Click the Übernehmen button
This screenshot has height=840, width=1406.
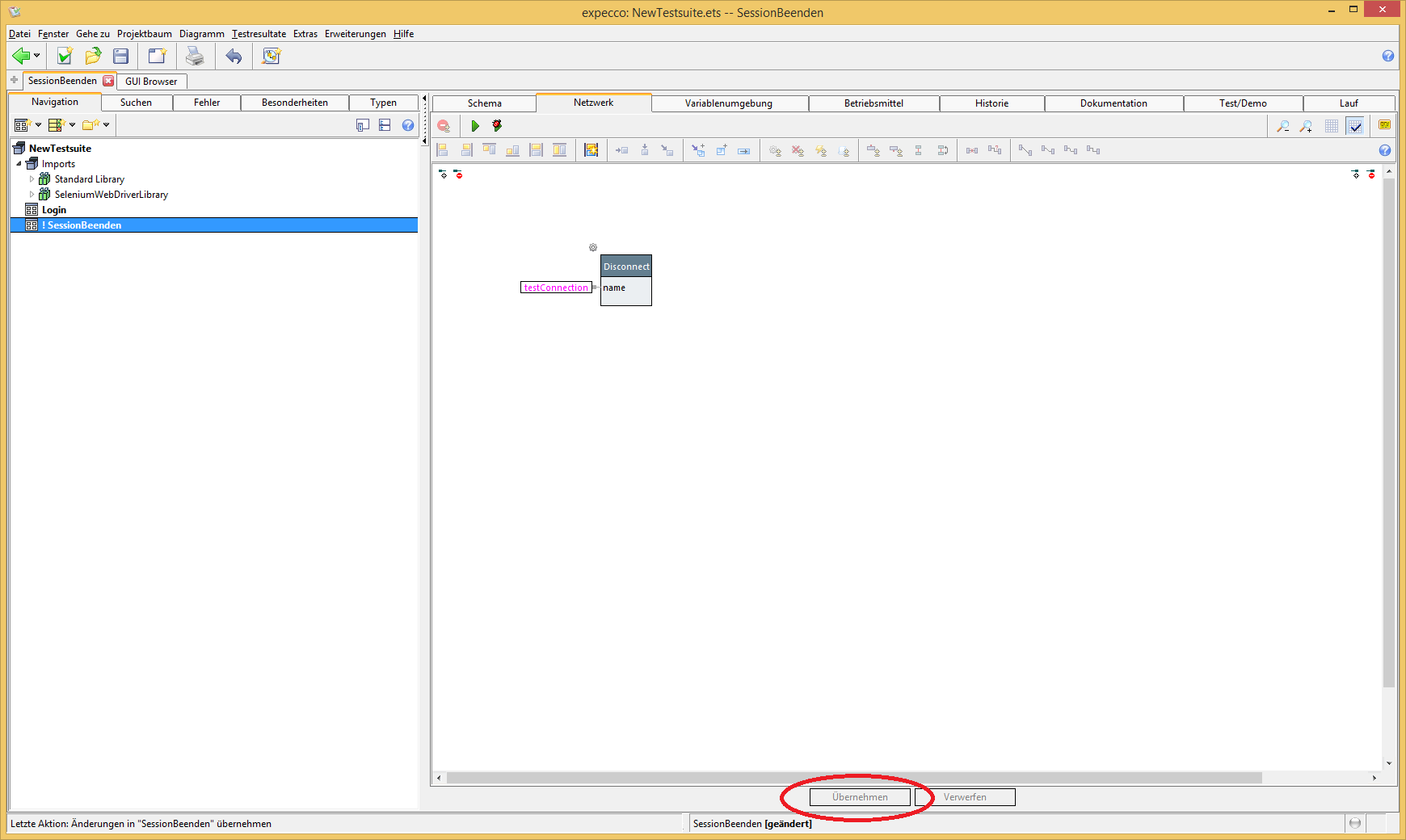[860, 797]
